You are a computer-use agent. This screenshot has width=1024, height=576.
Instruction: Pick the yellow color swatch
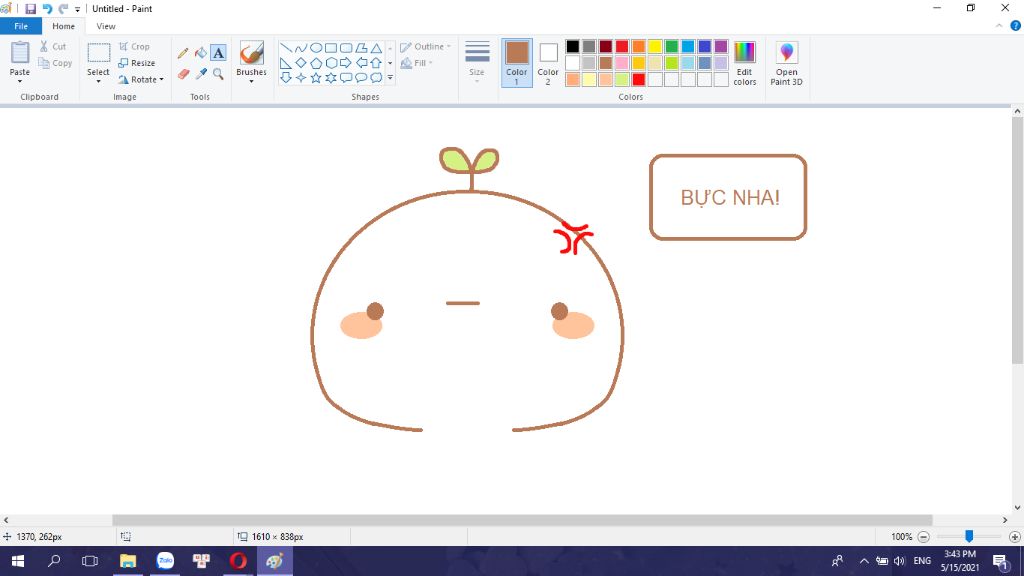coord(655,46)
